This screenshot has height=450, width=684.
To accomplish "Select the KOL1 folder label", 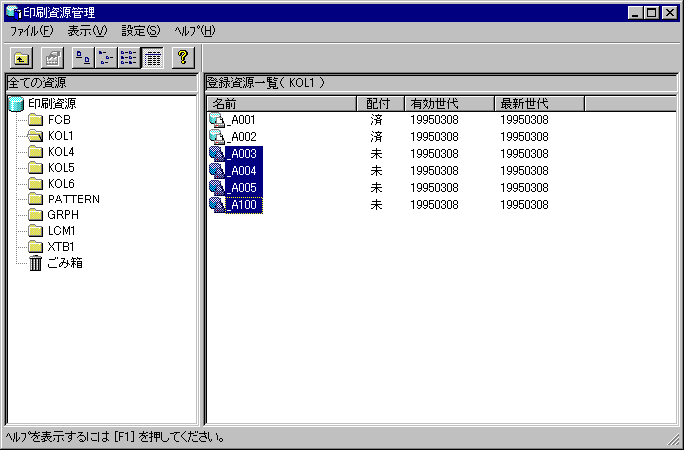I will (61, 136).
